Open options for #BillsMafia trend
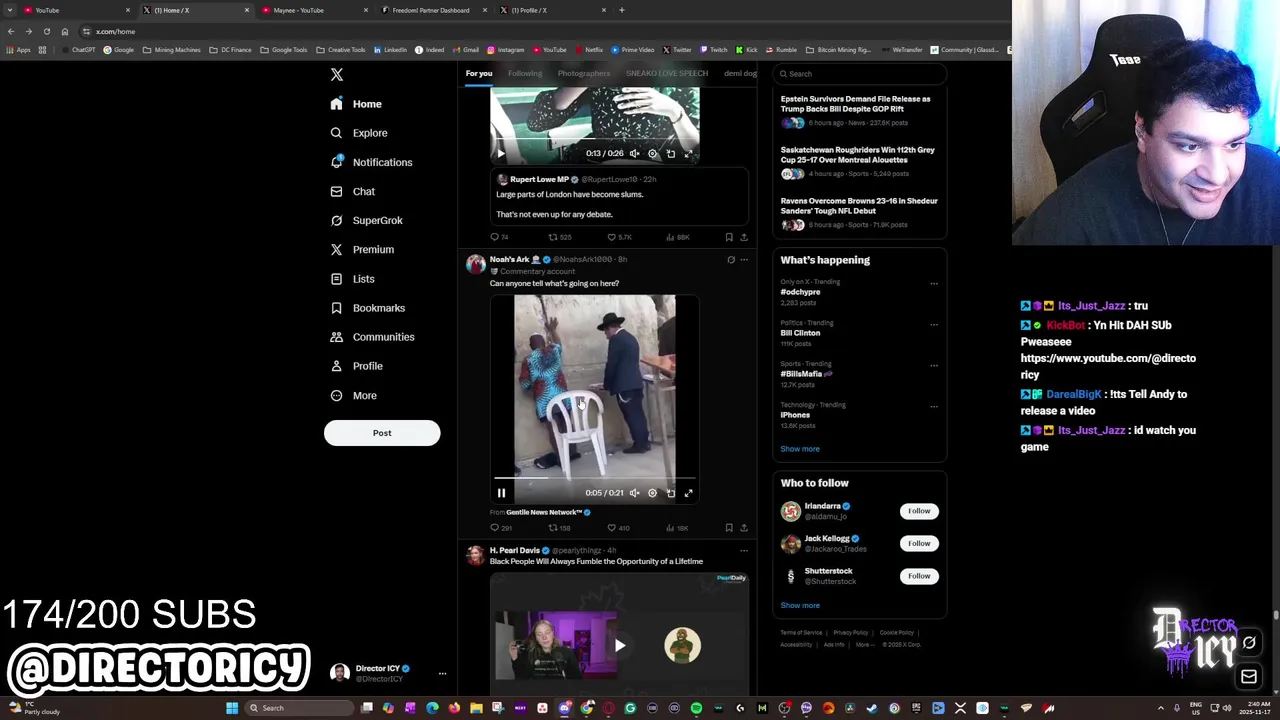Screen dimensions: 1280x720 tap(934, 365)
